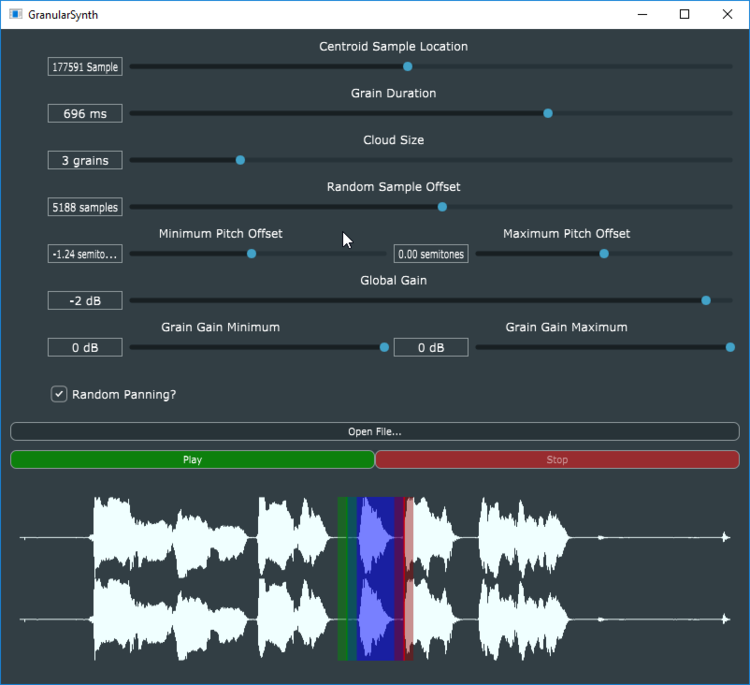Start playback with the green Play button
The image size is (750, 685).
tap(192, 460)
